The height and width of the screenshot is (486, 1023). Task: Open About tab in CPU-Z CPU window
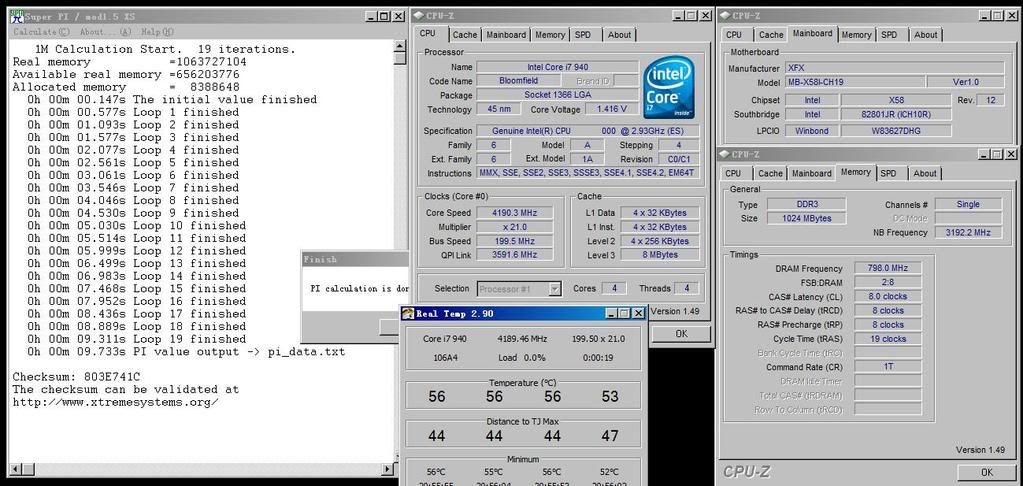tap(619, 35)
